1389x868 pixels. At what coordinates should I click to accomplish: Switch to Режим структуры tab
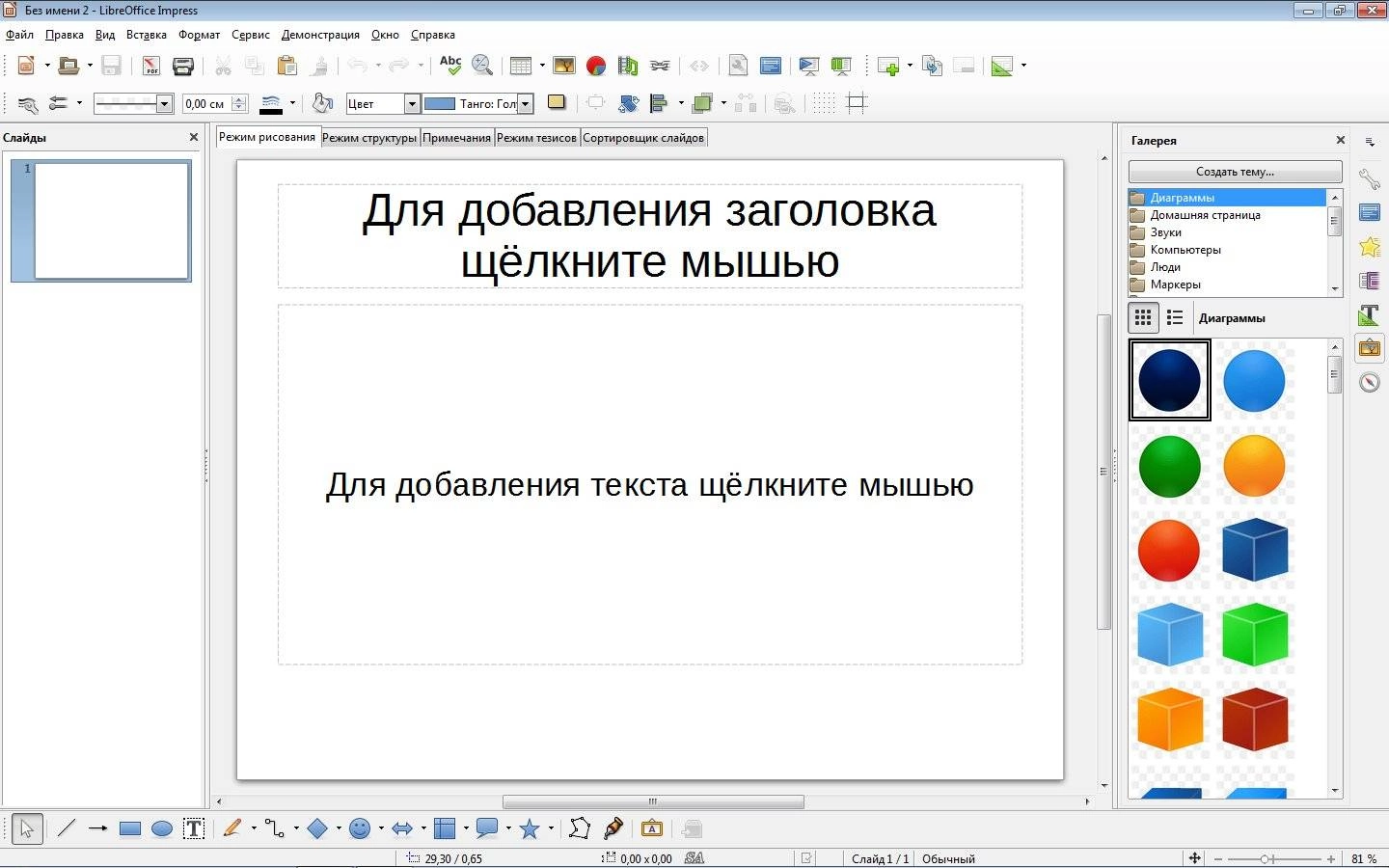369,138
